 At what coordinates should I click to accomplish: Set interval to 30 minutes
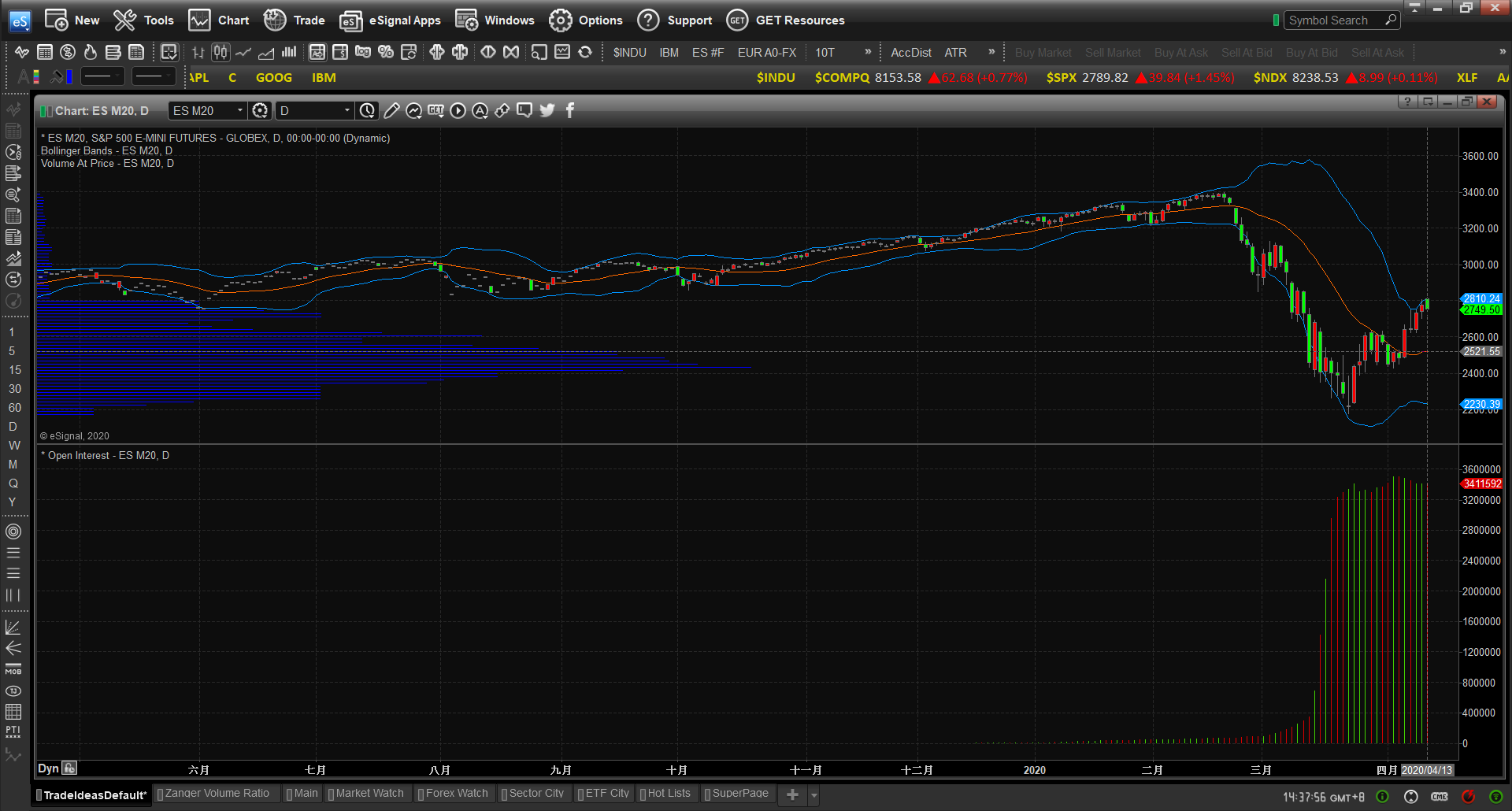[15, 389]
